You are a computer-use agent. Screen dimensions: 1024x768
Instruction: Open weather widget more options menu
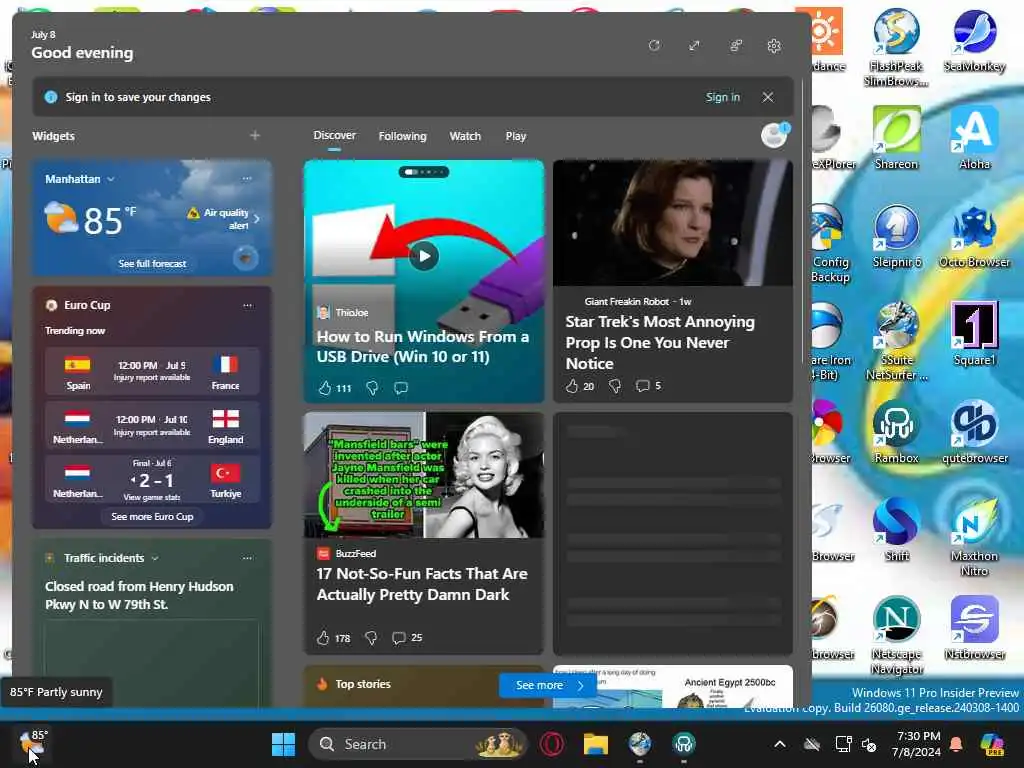pyautogui.click(x=247, y=178)
